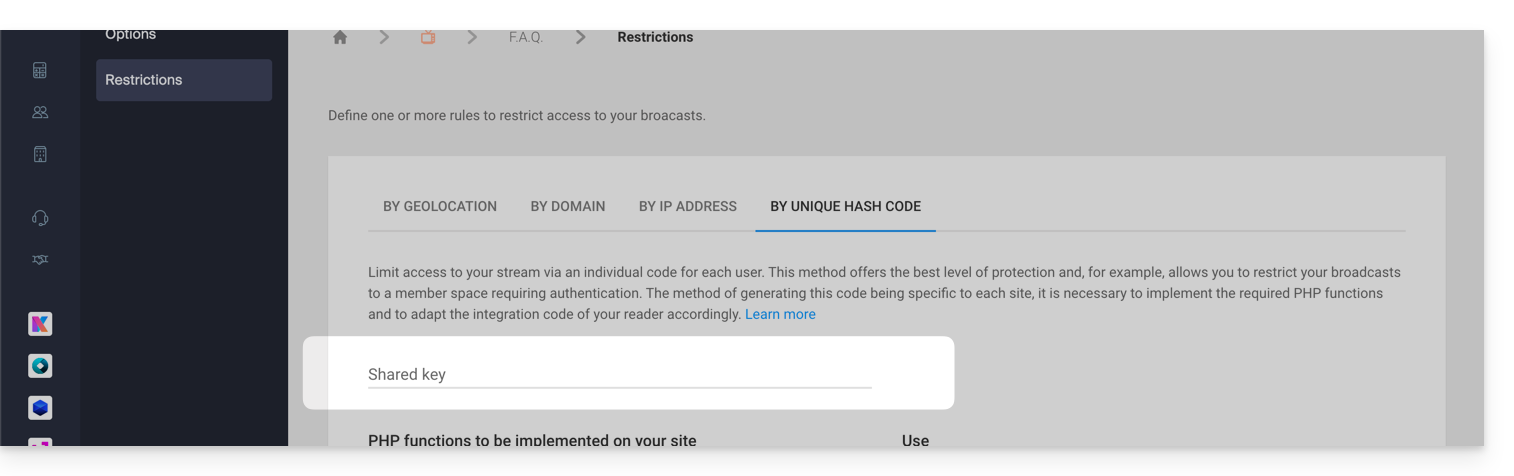Open the colorful K app icon

coord(40,324)
